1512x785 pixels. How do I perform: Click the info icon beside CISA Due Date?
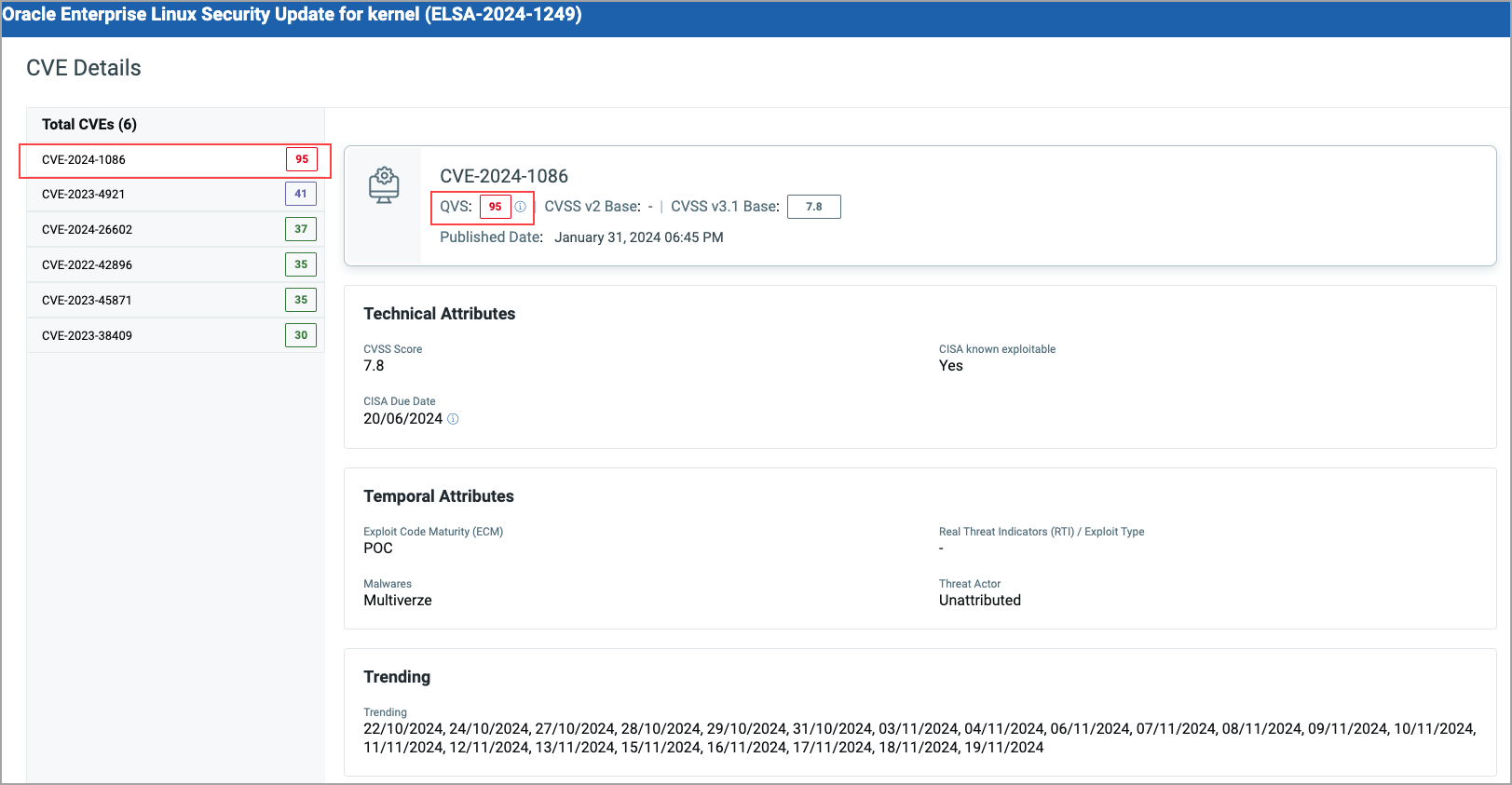tap(453, 419)
